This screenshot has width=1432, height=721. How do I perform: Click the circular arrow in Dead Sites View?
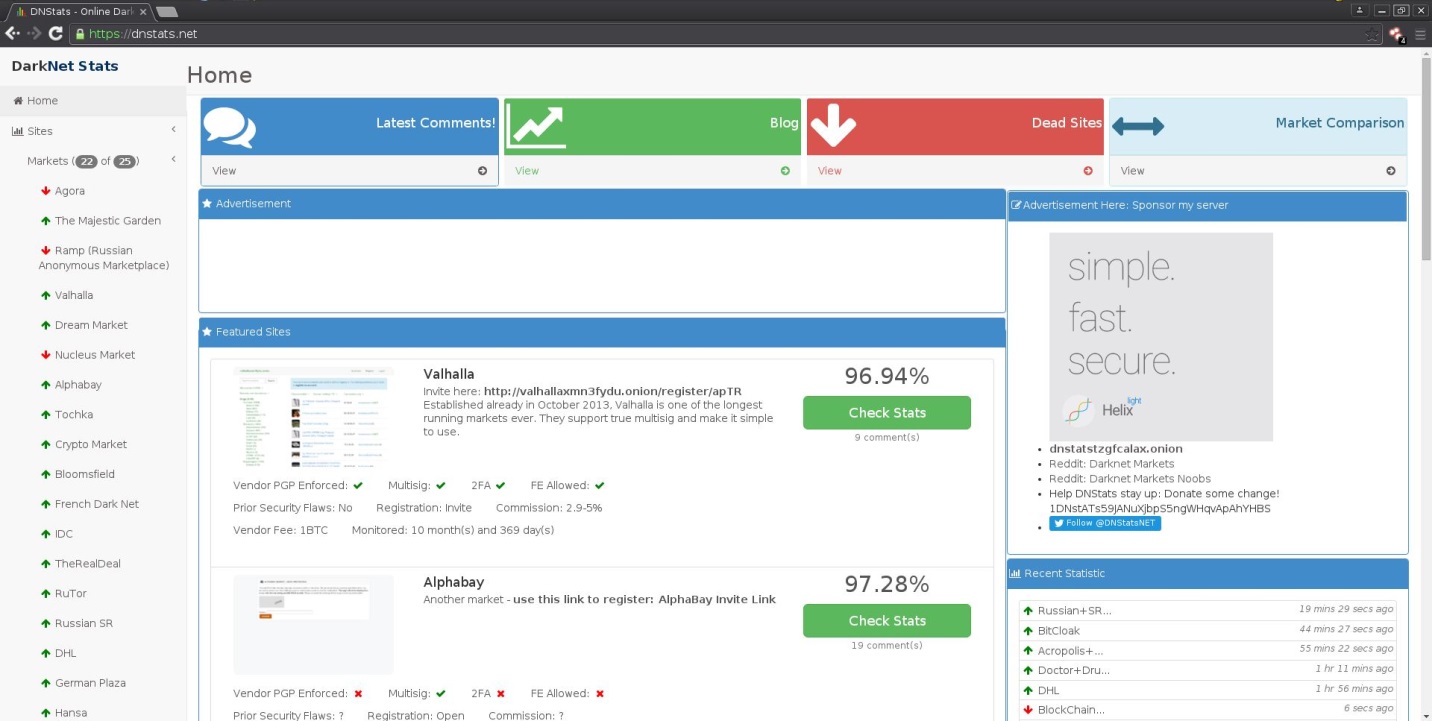point(1088,171)
